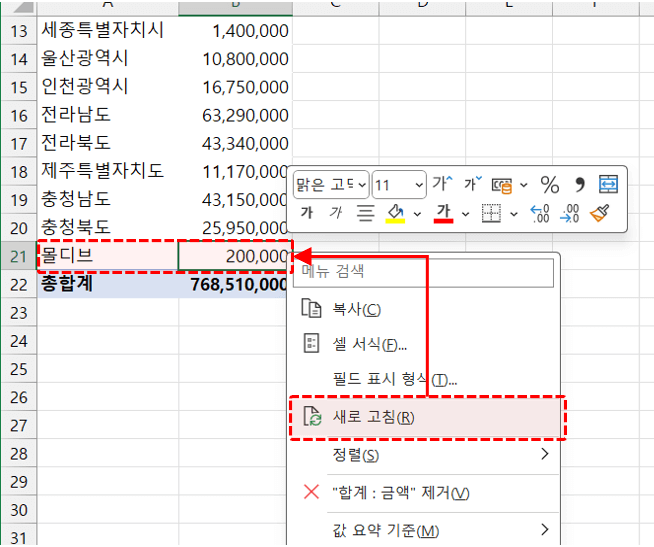
Task: Select cell 울산광역시
Action: [x=108, y=58]
